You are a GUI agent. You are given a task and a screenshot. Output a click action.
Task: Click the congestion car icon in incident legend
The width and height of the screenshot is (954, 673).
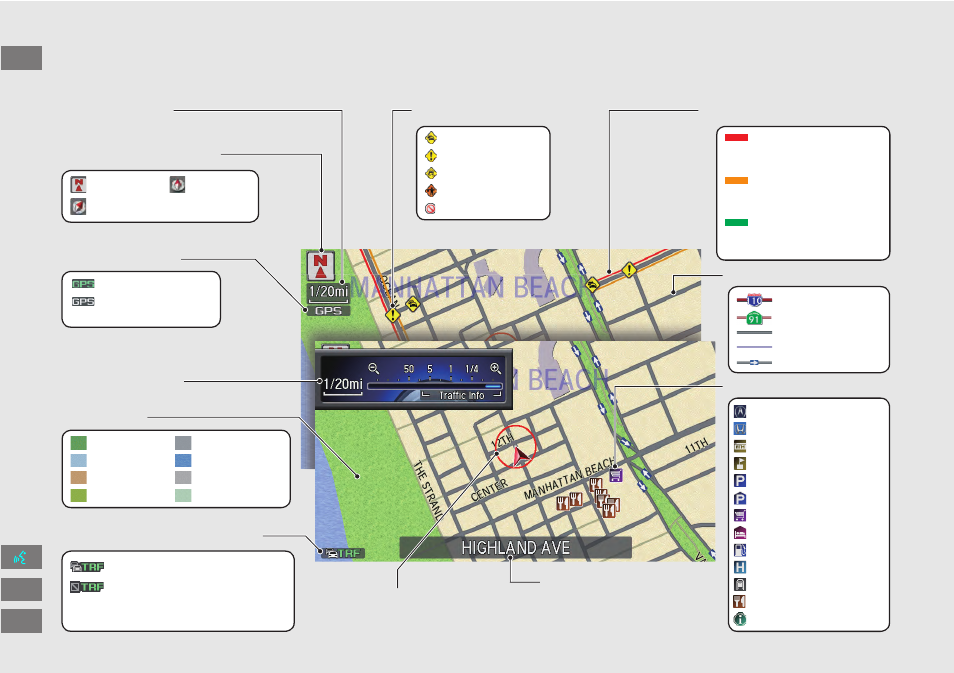(x=431, y=138)
